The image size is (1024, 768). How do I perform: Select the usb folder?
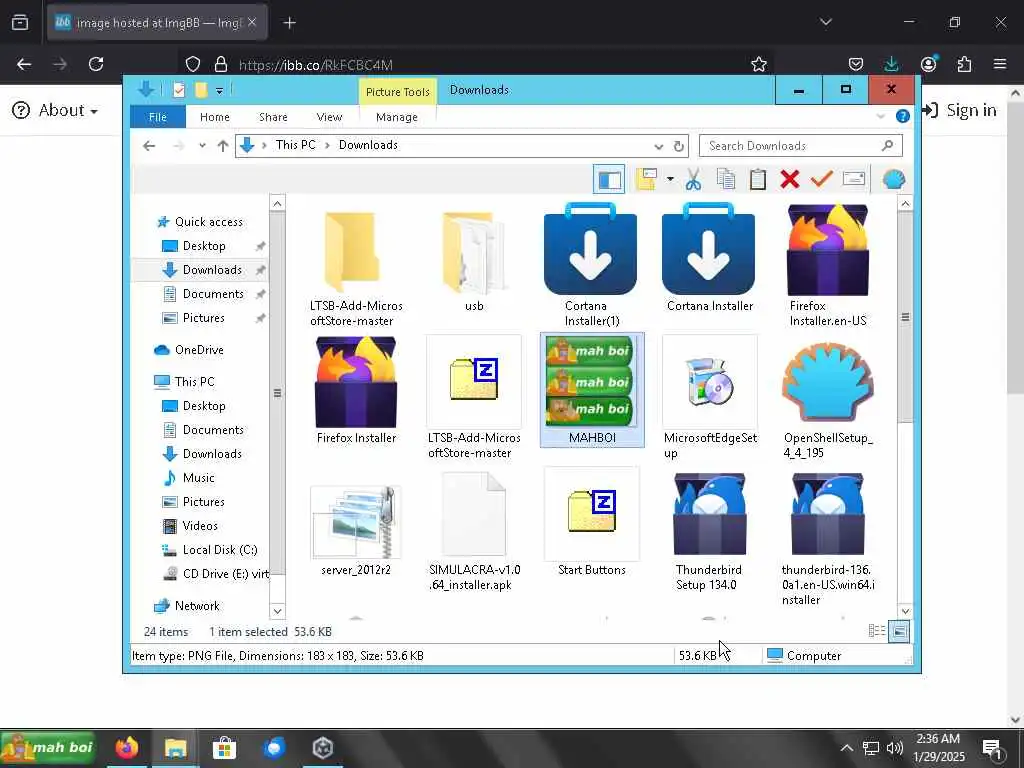pyautogui.click(x=474, y=259)
